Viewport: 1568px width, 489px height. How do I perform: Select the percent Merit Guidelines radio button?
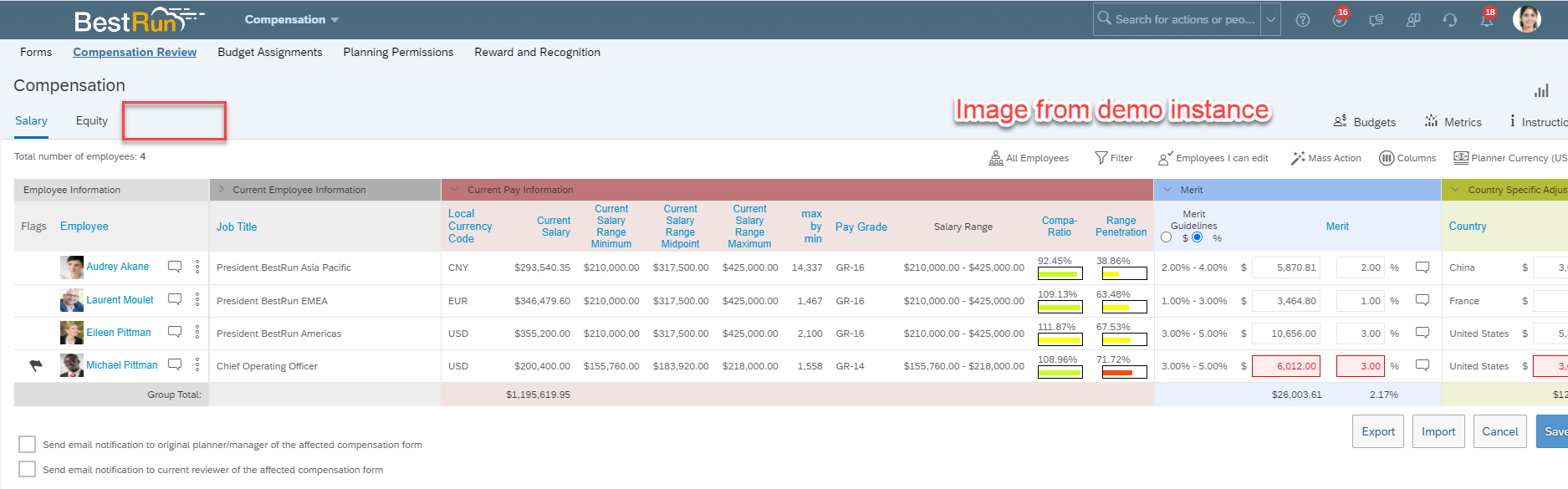pos(1198,237)
